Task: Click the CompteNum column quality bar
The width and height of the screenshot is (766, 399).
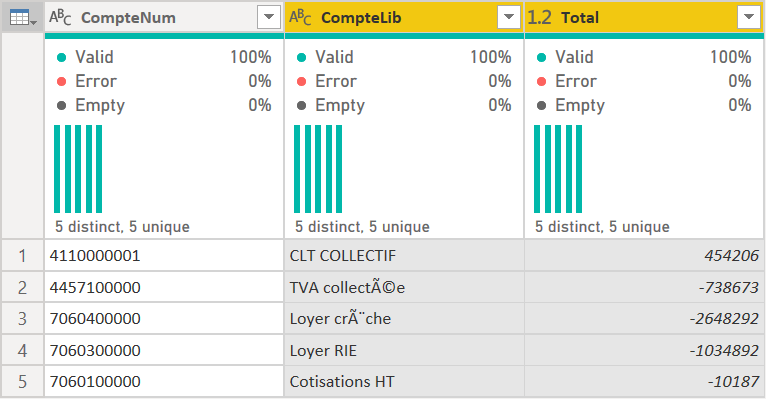Action: (164, 36)
